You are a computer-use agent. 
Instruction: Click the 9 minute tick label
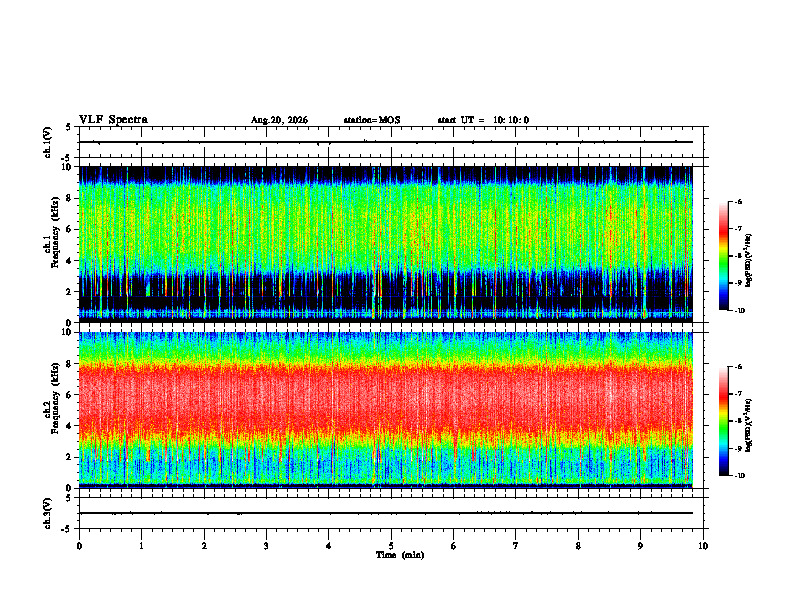640,546
